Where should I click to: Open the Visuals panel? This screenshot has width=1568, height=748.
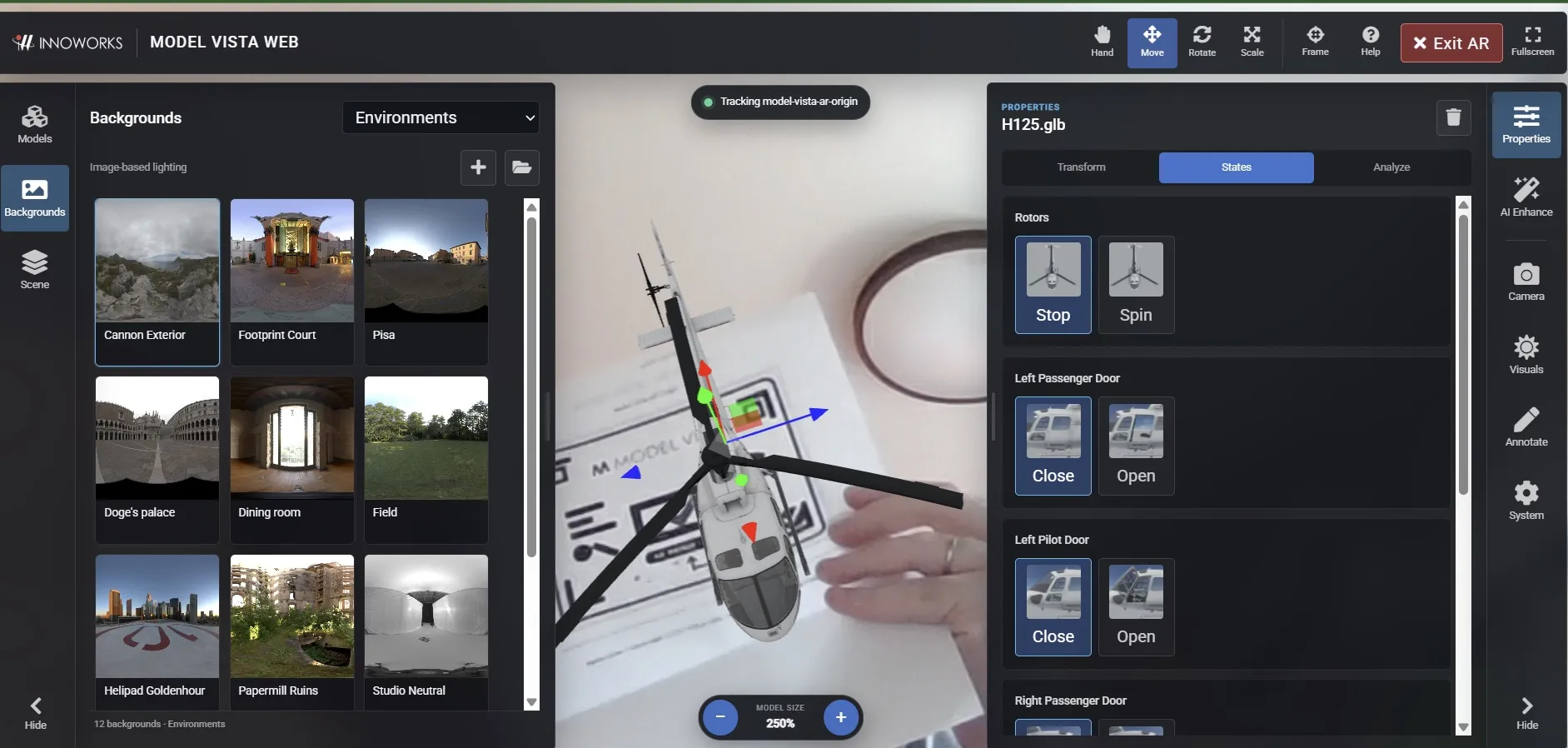tap(1526, 355)
